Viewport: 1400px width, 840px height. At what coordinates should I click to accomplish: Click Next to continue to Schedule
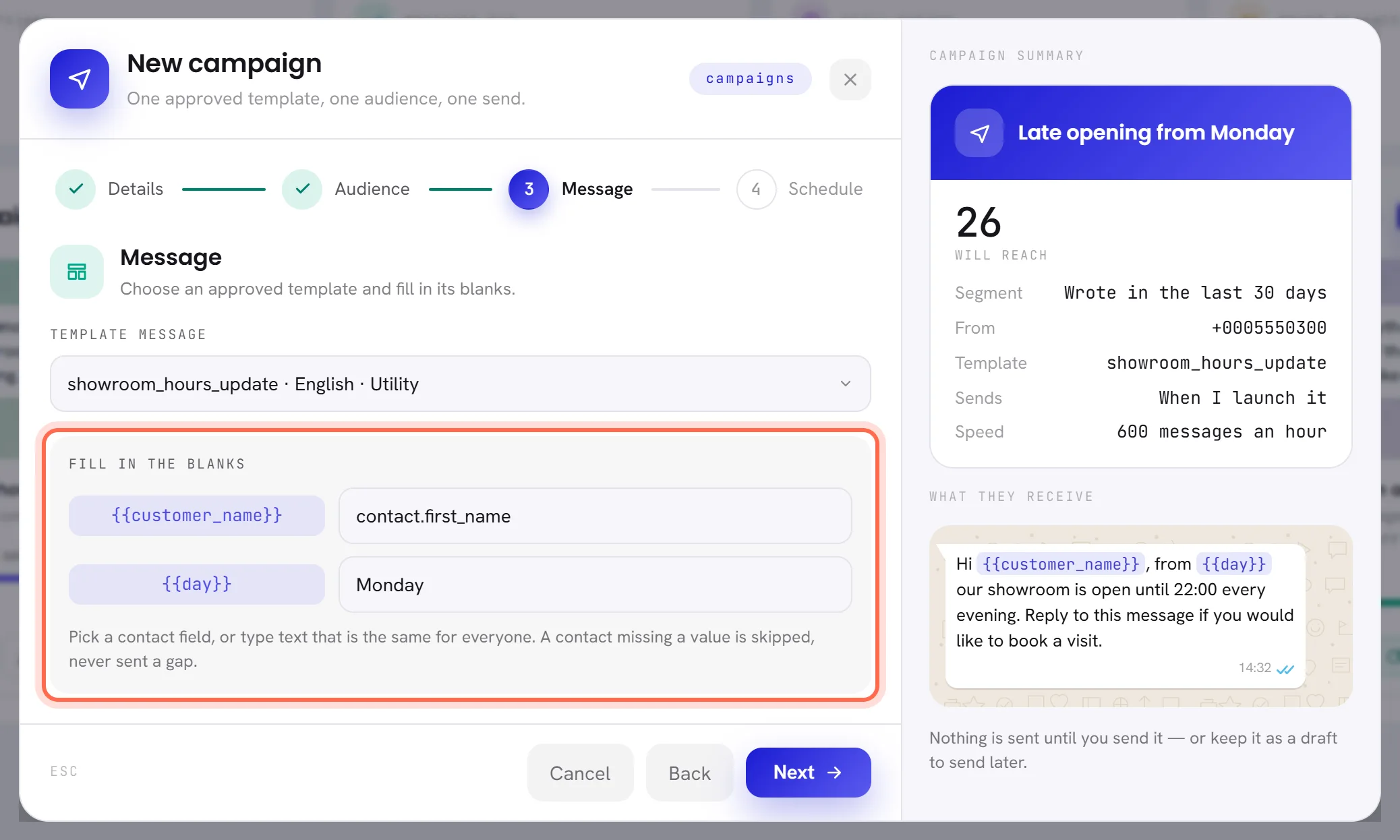pyautogui.click(x=808, y=773)
